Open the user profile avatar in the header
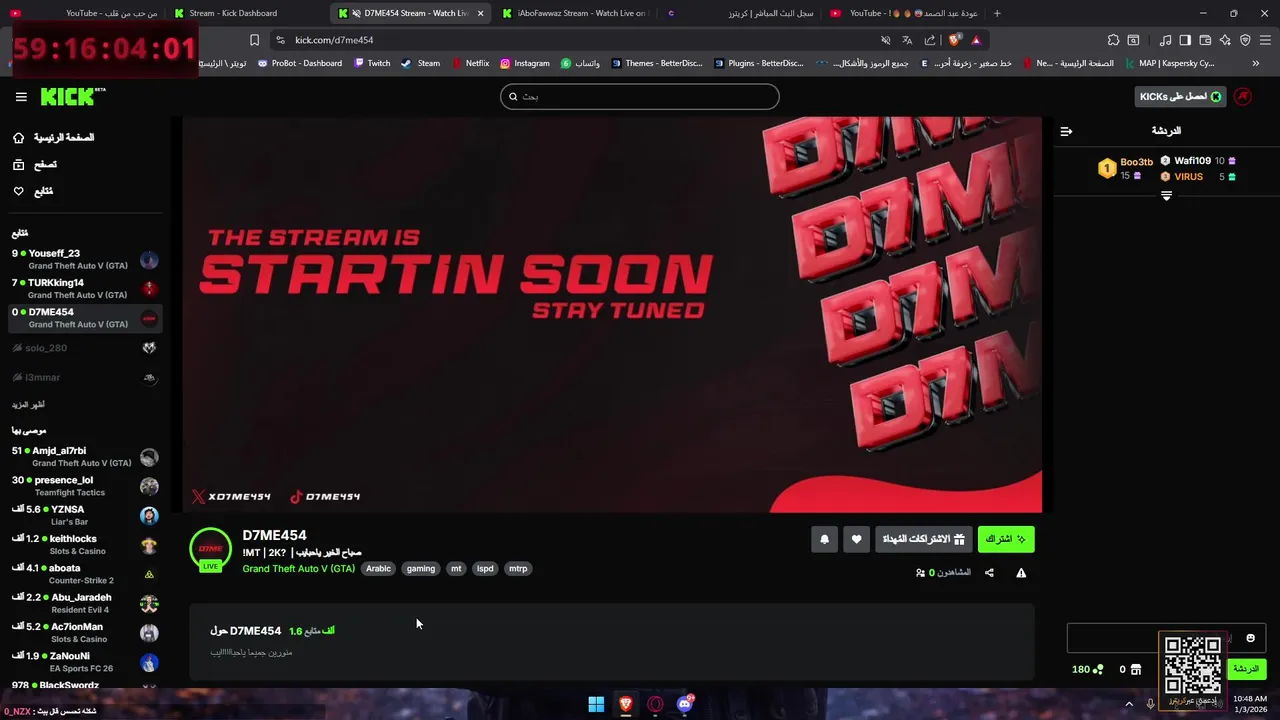Screen dimensions: 1280x720 [1243, 96]
